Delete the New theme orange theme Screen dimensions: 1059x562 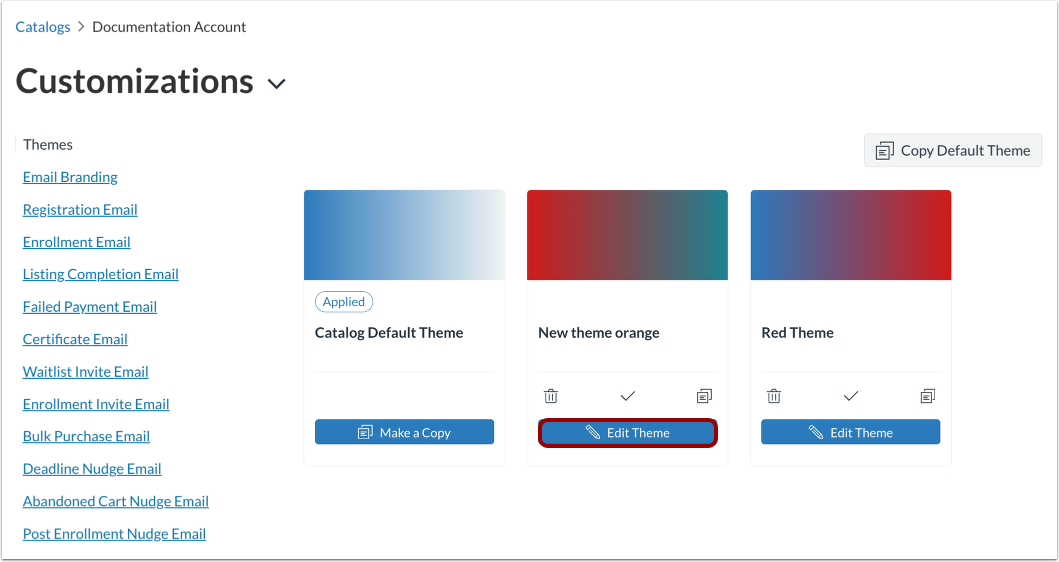pos(550,396)
